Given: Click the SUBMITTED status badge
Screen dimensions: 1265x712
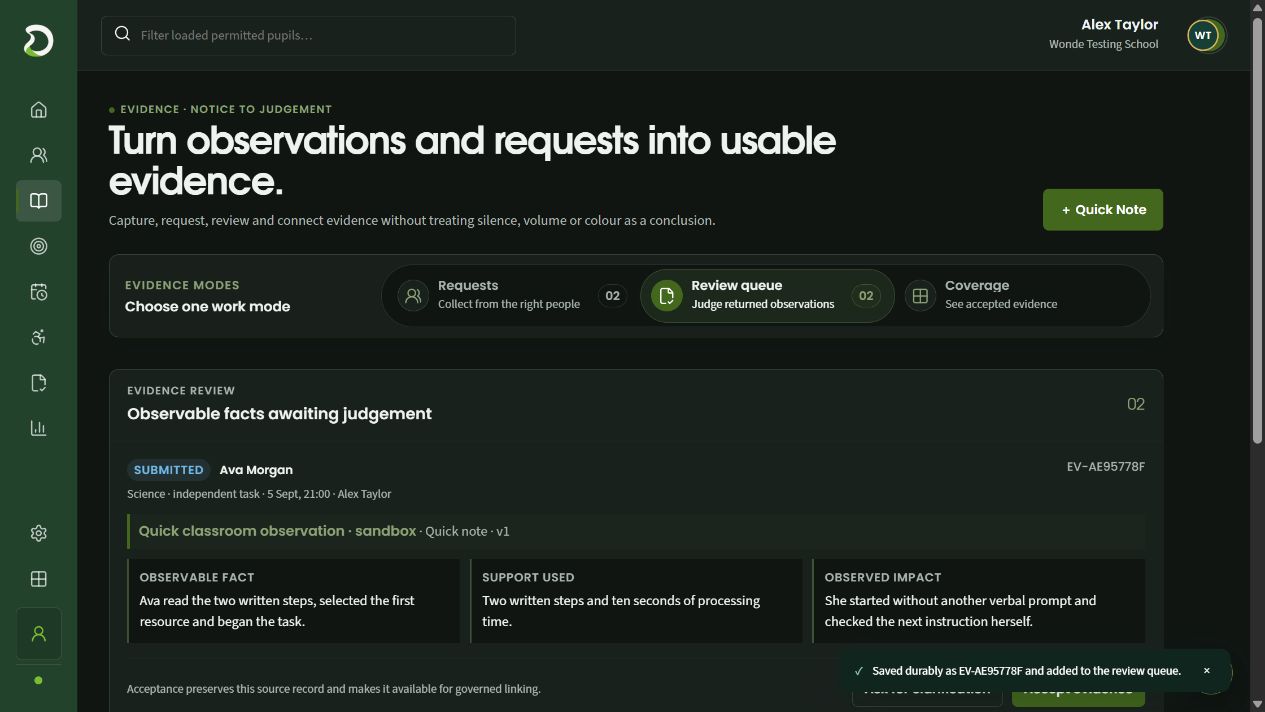Looking at the screenshot, I should coord(168,470).
